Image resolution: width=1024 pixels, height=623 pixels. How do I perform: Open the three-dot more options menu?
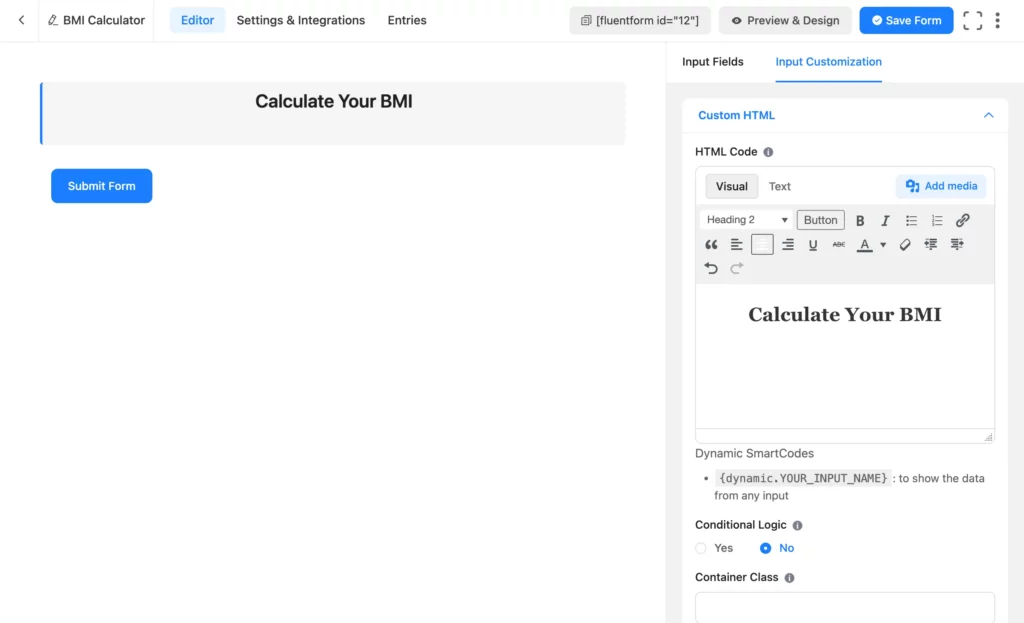tap(997, 20)
